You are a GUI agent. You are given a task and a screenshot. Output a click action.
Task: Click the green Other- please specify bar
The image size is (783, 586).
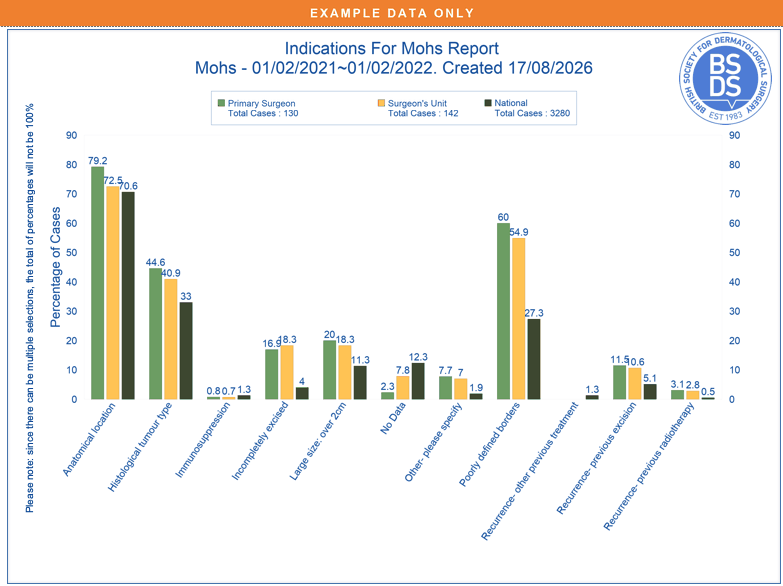tap(445, 388)
